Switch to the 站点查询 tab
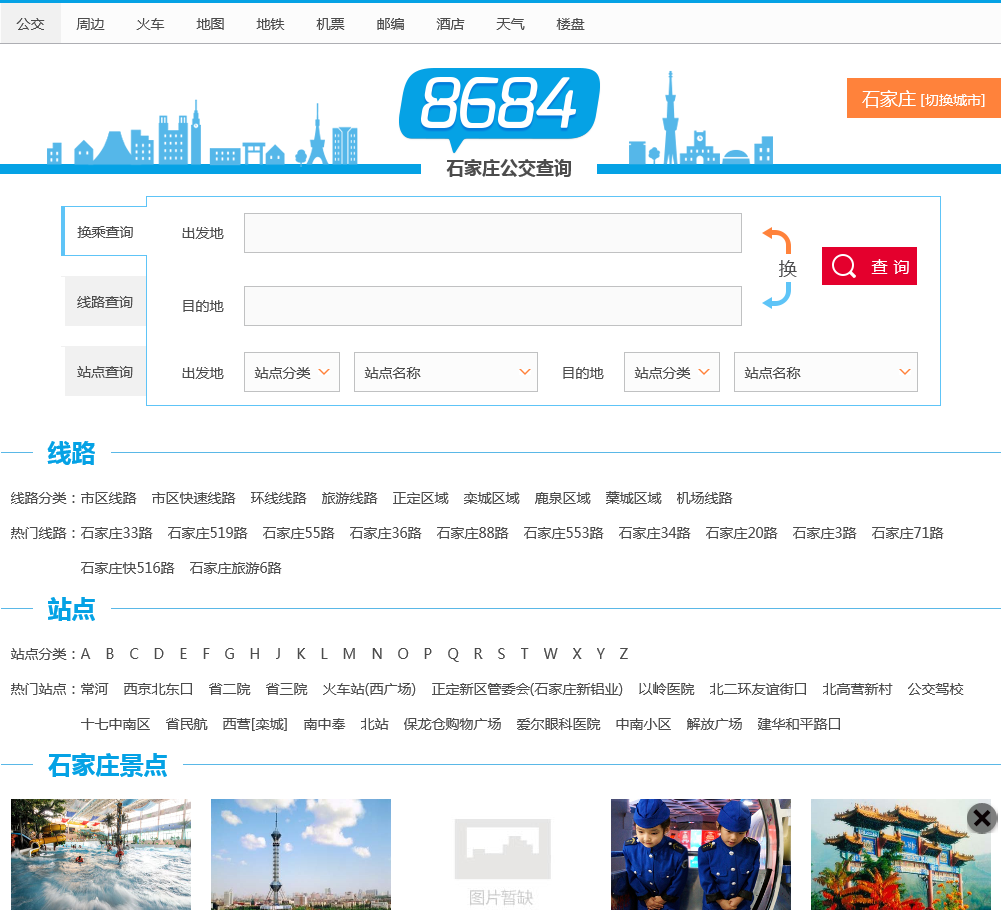 (x=105, y=372)
